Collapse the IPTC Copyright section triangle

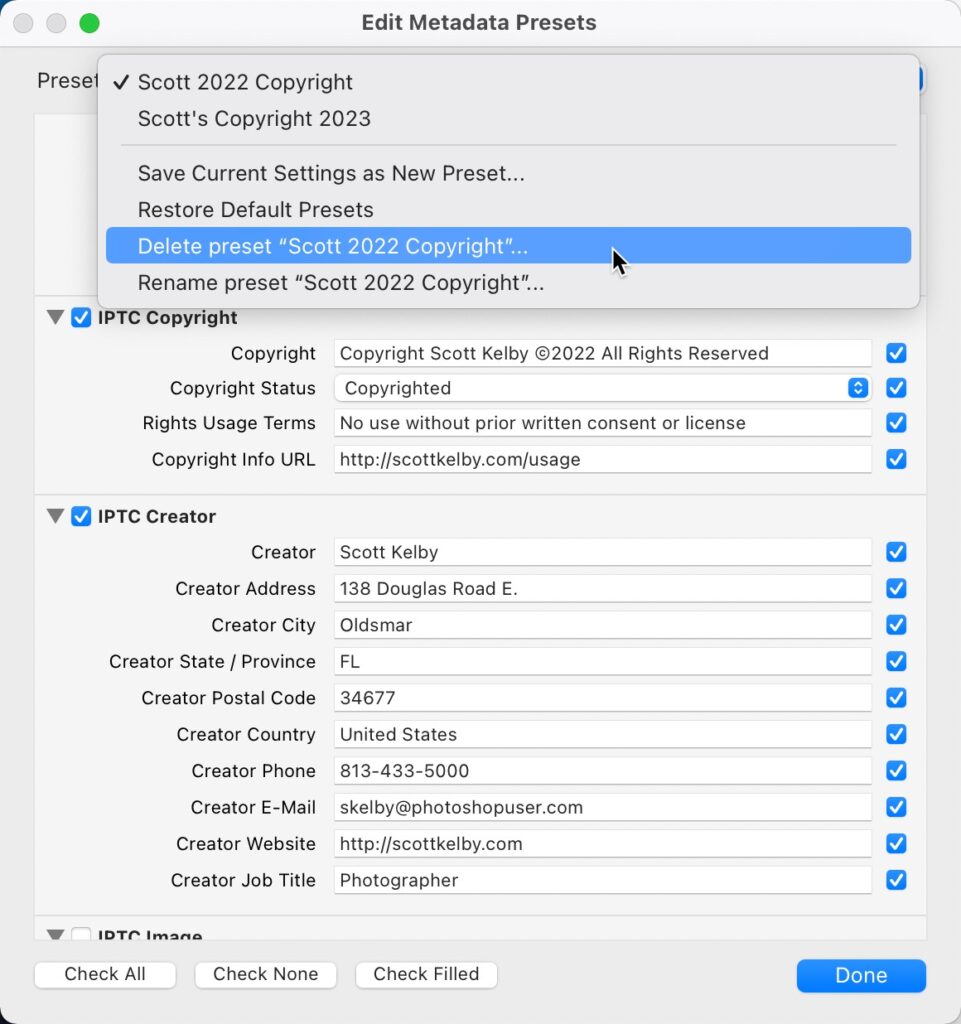click(x=55, y=317)
